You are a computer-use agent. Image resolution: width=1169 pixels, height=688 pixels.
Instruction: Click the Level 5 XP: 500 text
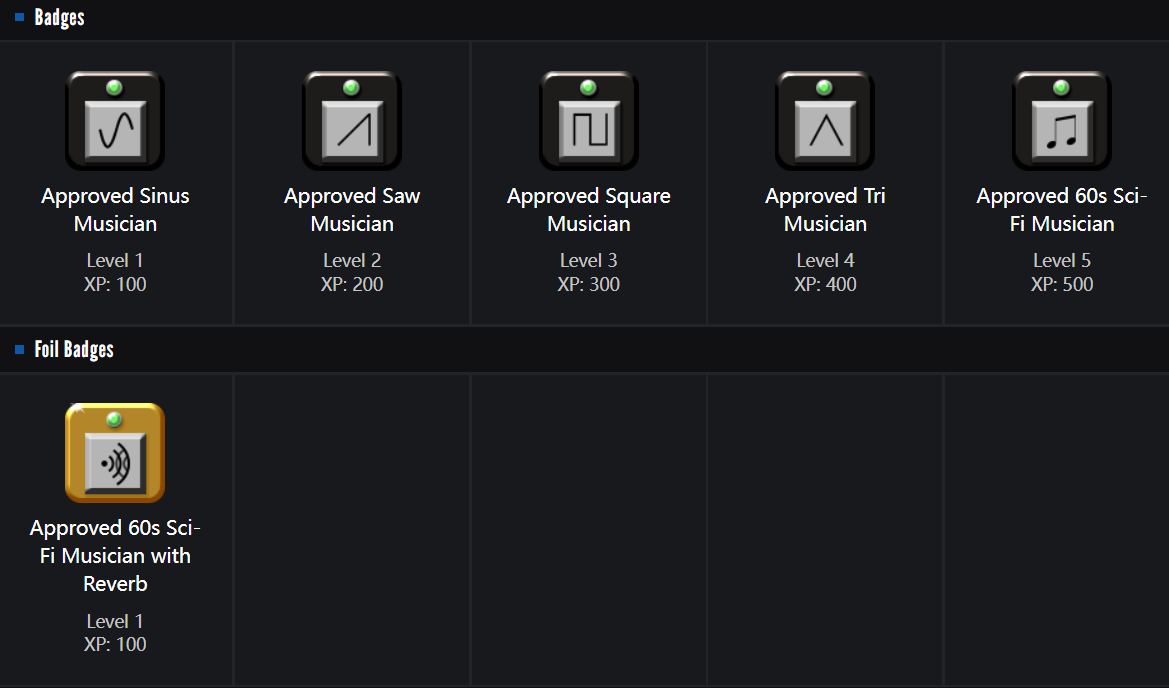pos(1062,272)
